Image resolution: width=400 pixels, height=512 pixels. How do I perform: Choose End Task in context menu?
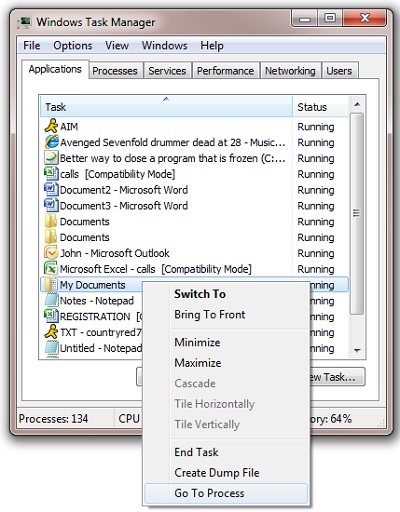[x=226, y=452]
